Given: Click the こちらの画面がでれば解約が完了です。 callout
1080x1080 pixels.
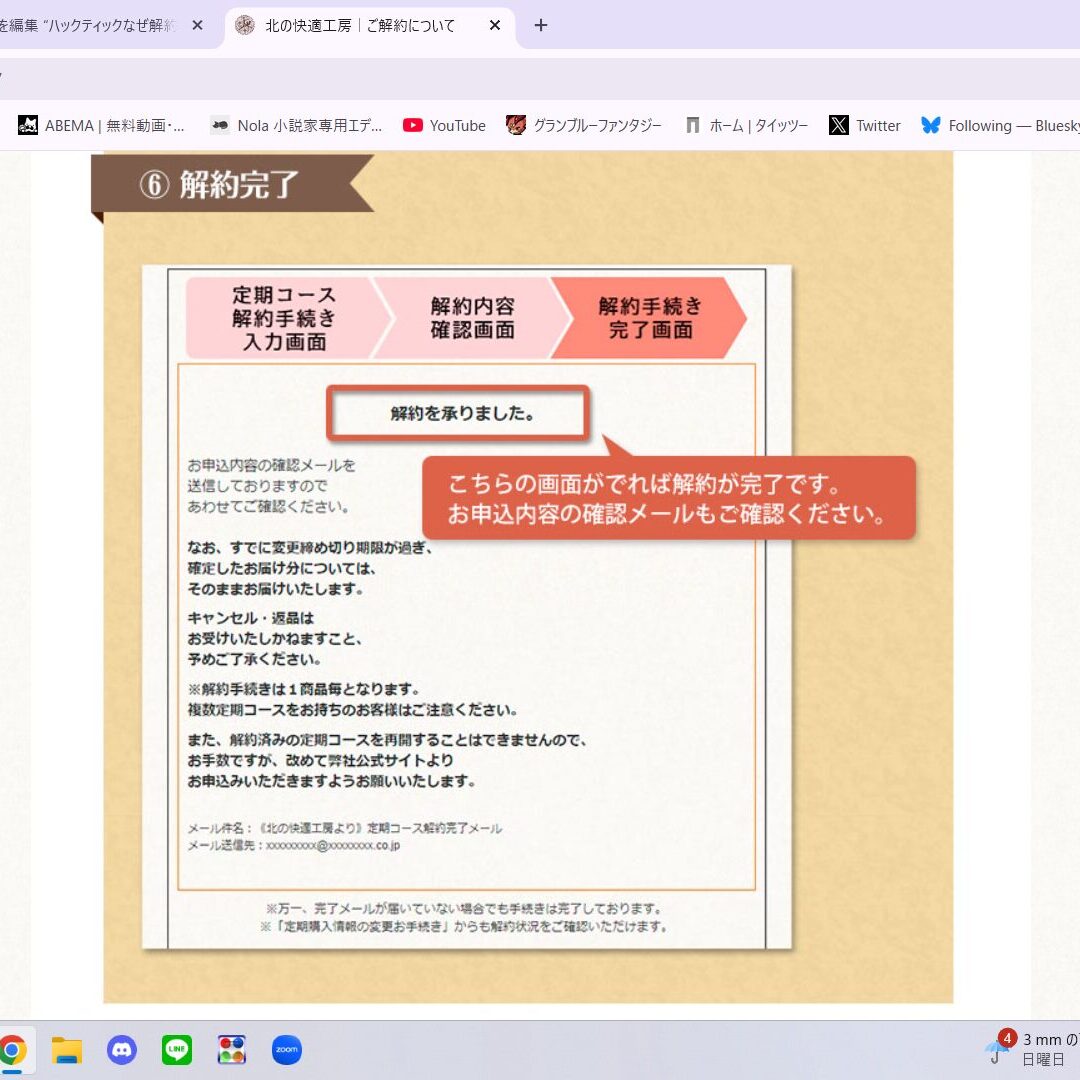Looking at the screenshot, I should [667, 498].
